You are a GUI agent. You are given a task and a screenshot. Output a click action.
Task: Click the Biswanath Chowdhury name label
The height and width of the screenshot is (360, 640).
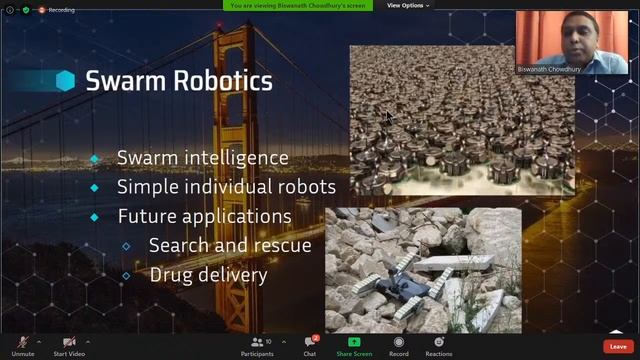pyautogui.click(x=549, y=69)
